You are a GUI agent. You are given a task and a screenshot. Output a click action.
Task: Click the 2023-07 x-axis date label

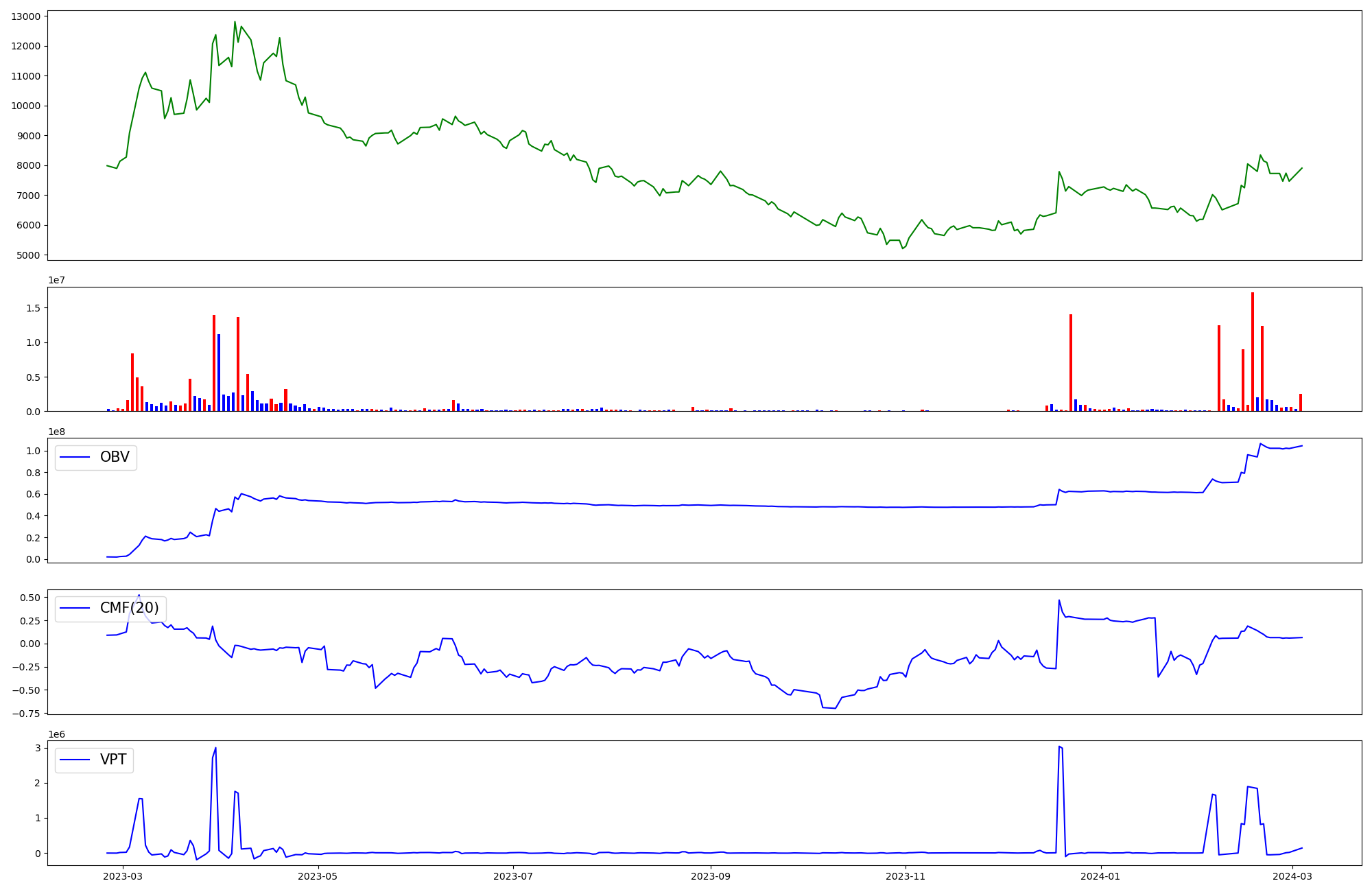click(513, 876)
